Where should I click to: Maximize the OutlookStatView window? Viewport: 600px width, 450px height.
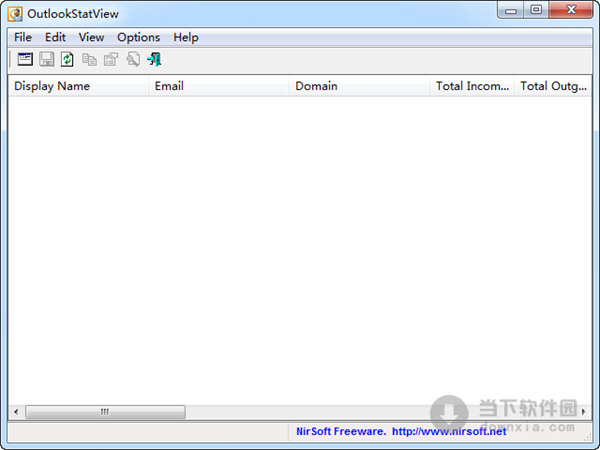point(536,10)
